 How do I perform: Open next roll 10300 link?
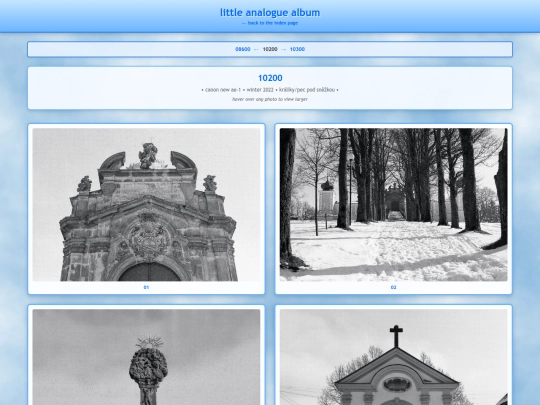[x=297, y=49]
